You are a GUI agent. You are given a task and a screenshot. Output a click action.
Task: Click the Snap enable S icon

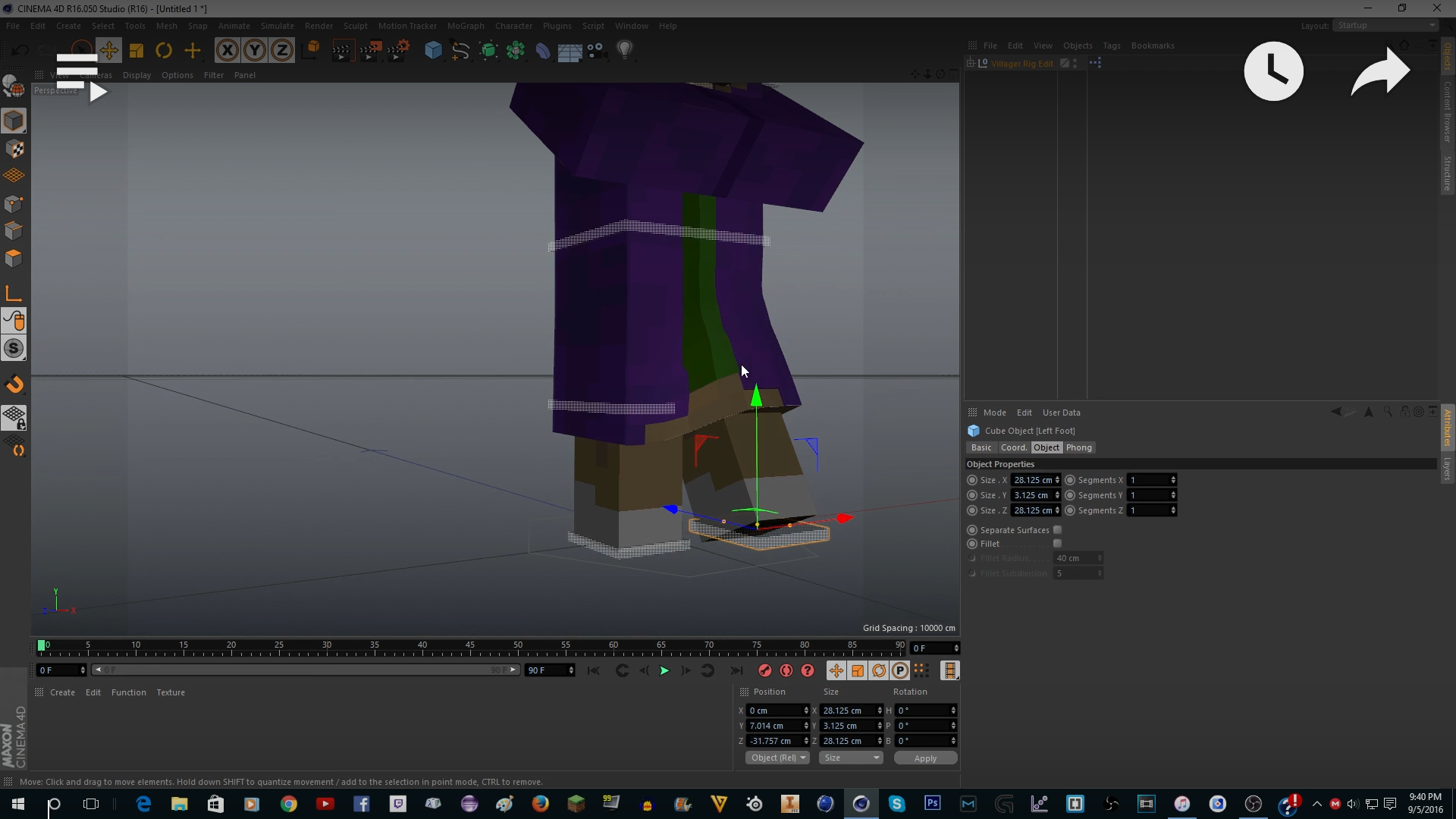14,348
